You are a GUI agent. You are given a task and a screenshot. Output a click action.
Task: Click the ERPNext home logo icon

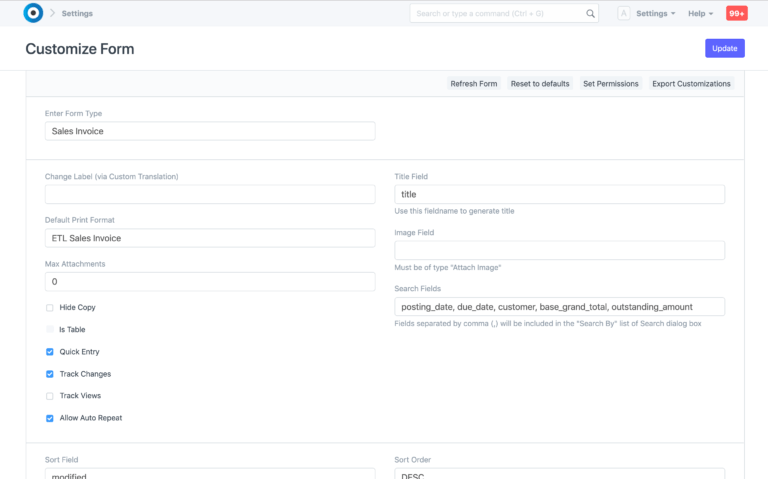pos(32,13)
